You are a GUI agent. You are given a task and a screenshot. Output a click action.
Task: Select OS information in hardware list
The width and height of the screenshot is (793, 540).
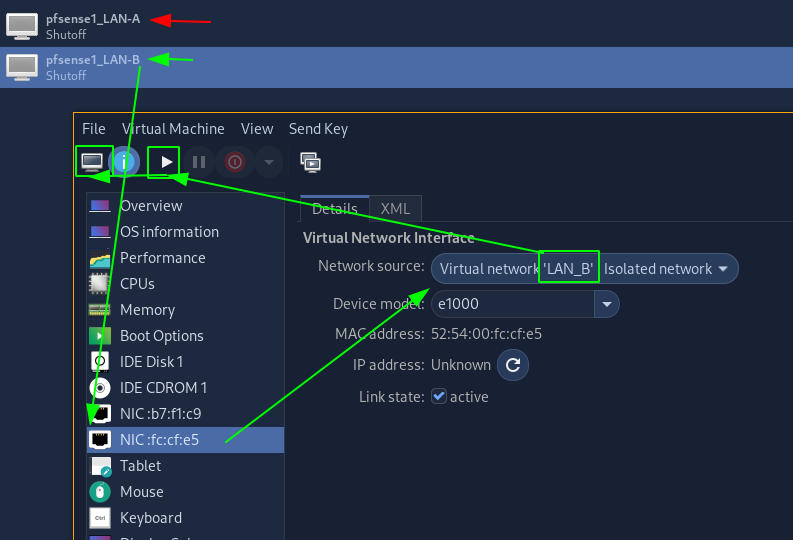tap(185, 232)
